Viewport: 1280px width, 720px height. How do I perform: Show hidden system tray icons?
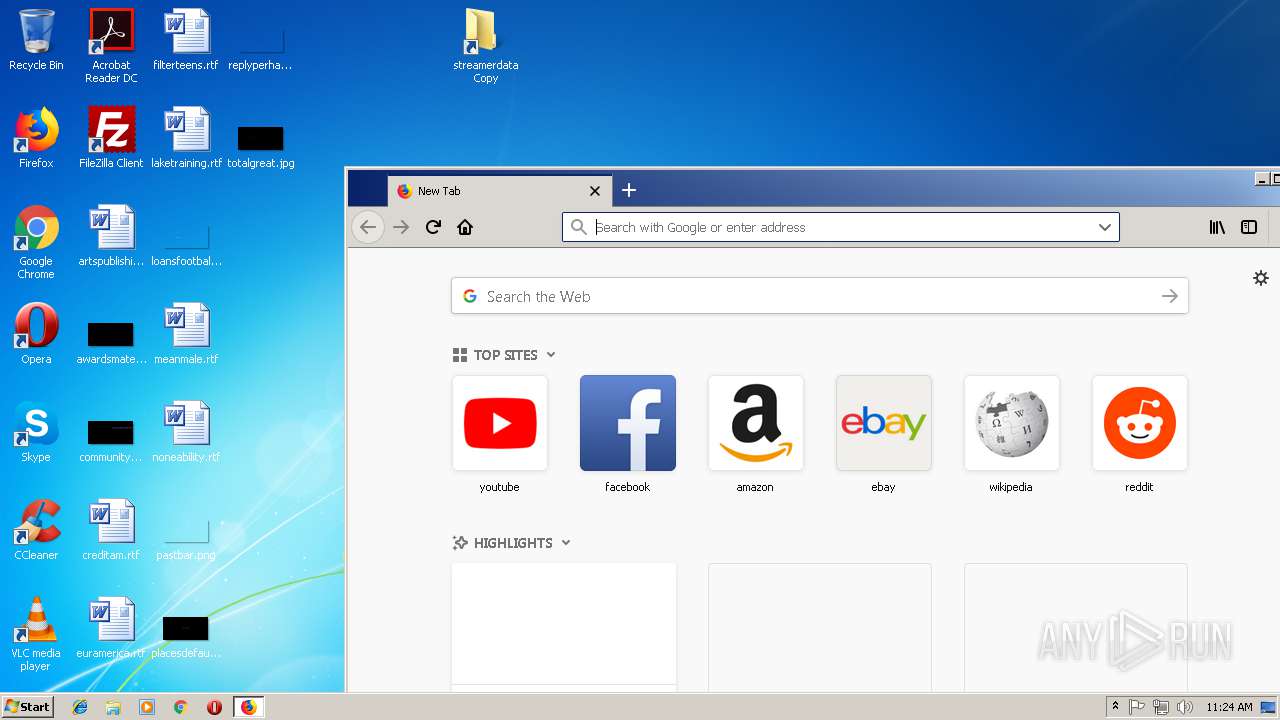(x=1115, y=707)
